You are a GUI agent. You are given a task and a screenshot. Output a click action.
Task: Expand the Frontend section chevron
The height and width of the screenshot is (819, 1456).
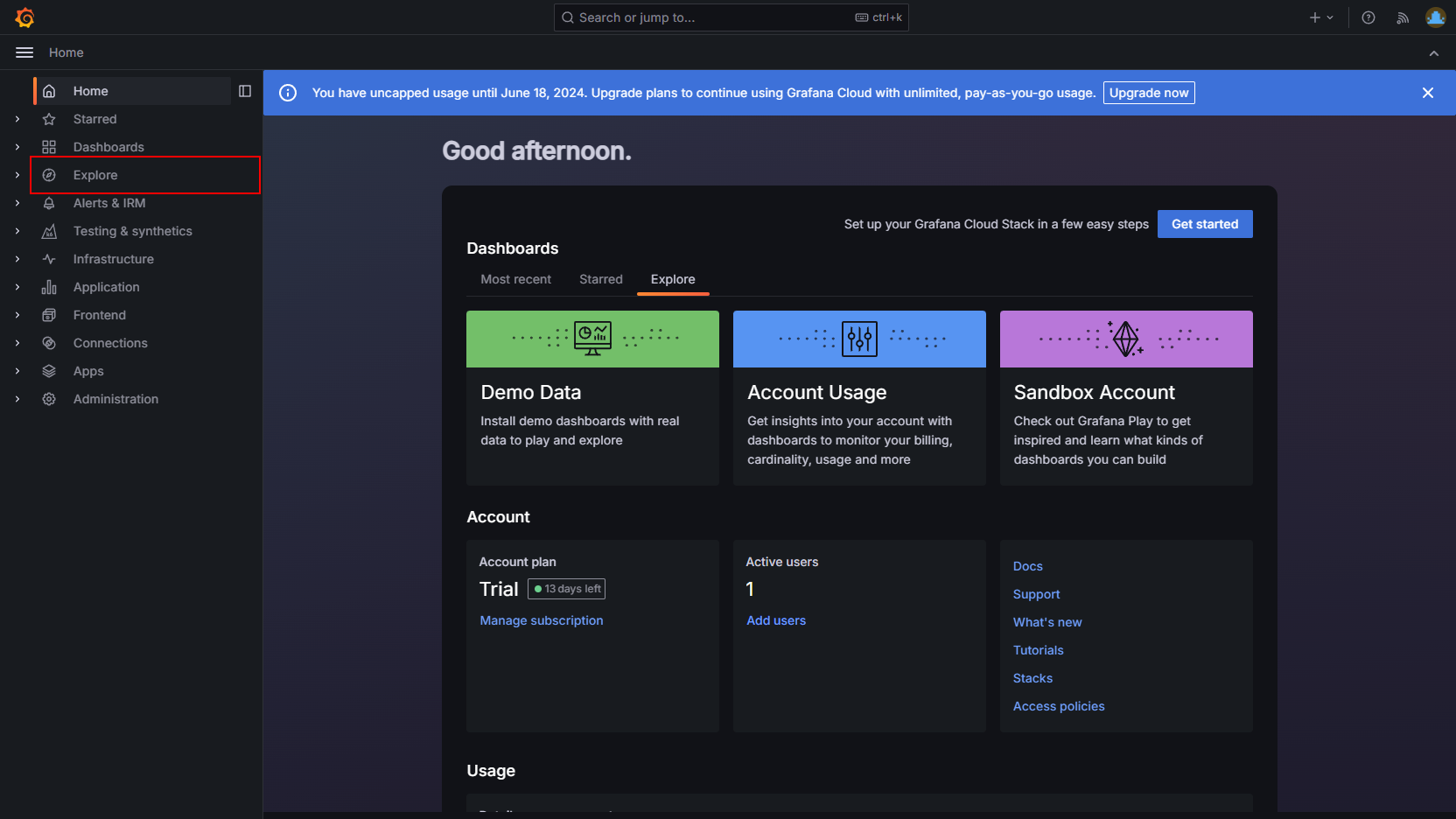[x=17, y=315]
